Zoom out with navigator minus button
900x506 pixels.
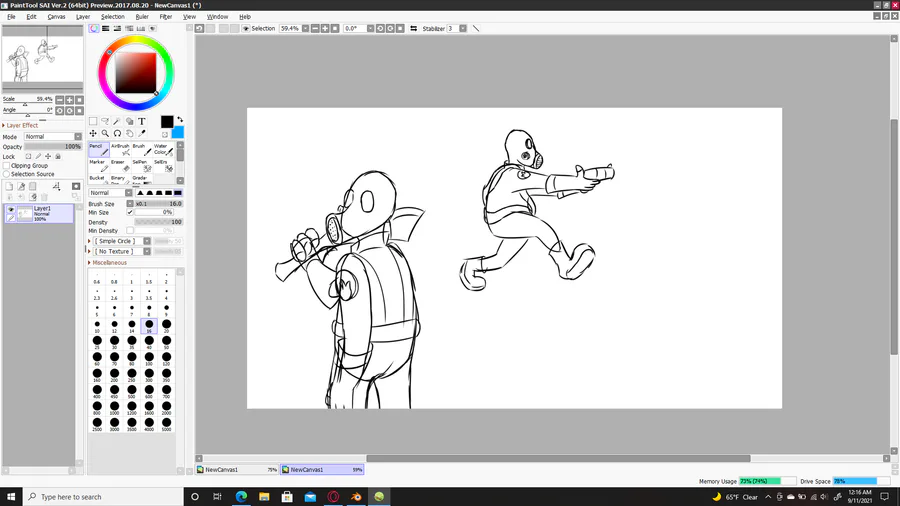click(60, 99)
